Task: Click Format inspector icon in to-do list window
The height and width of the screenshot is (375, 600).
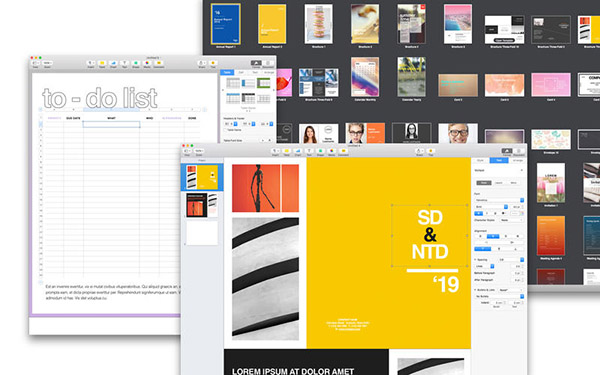Action: (256, 63)
